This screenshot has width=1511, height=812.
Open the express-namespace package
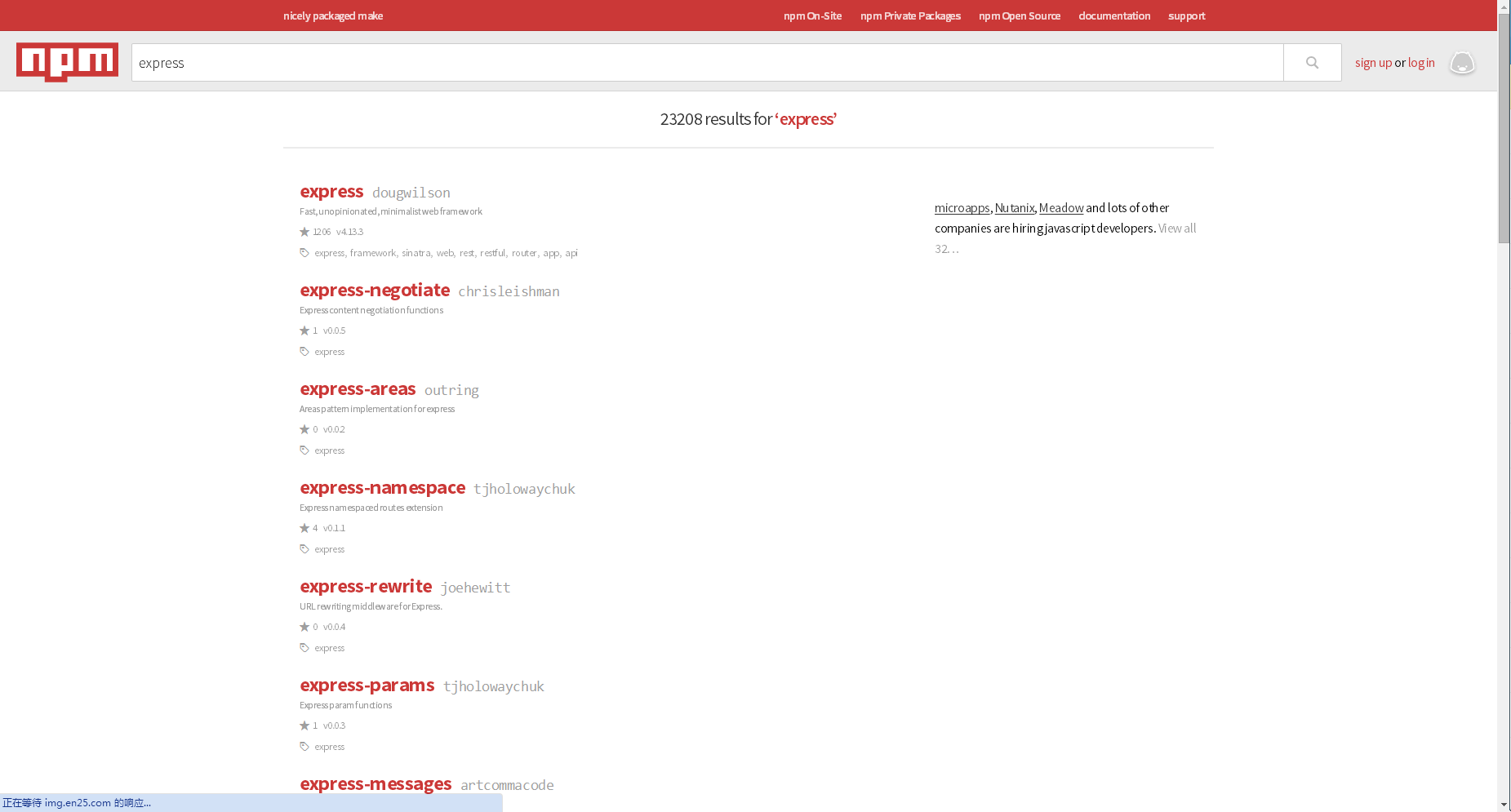pyautogui.click(x=382, y=488)
